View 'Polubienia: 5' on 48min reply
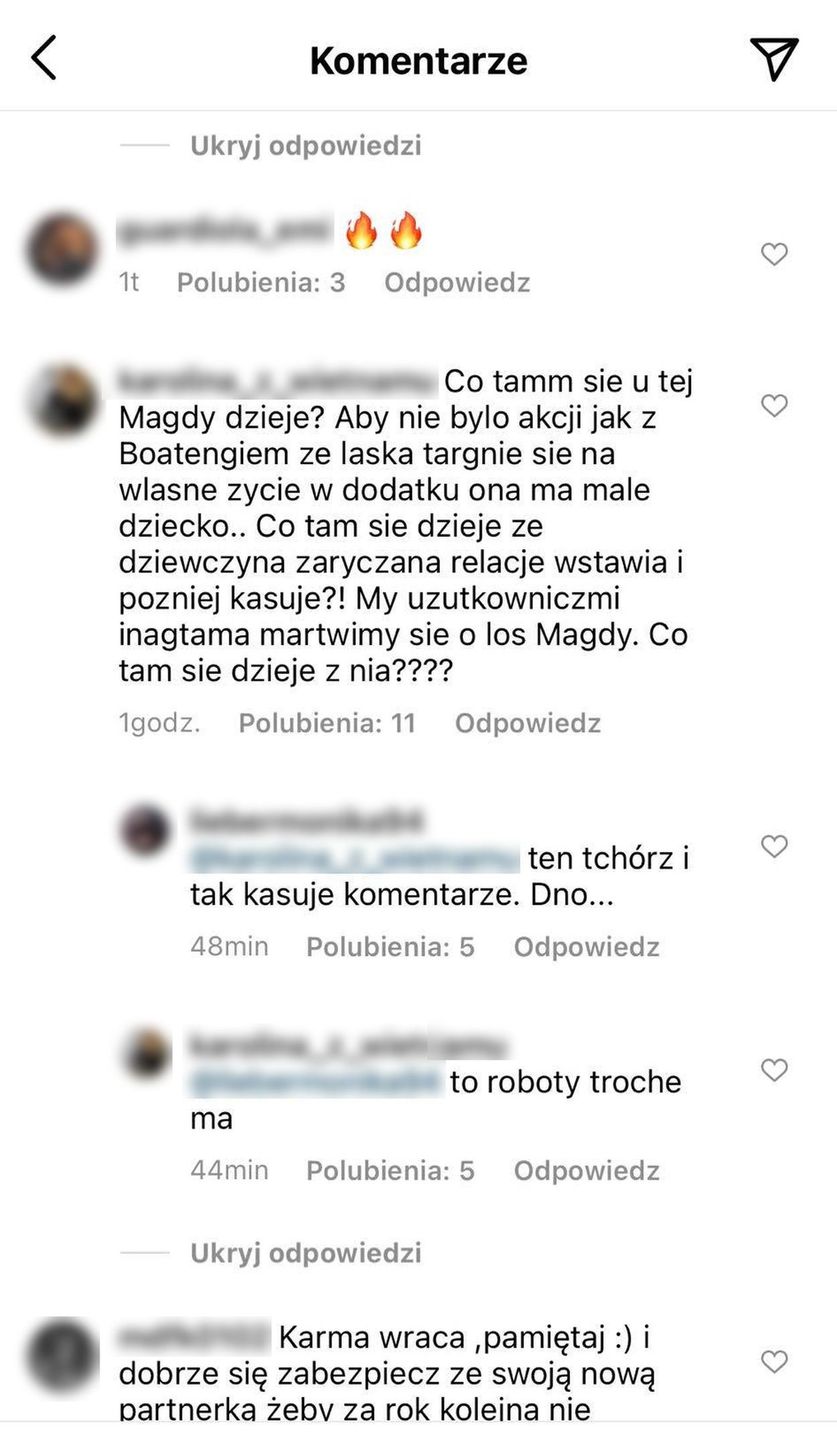The width and height of the screenshot is (837, 1440). pos(390,947)
